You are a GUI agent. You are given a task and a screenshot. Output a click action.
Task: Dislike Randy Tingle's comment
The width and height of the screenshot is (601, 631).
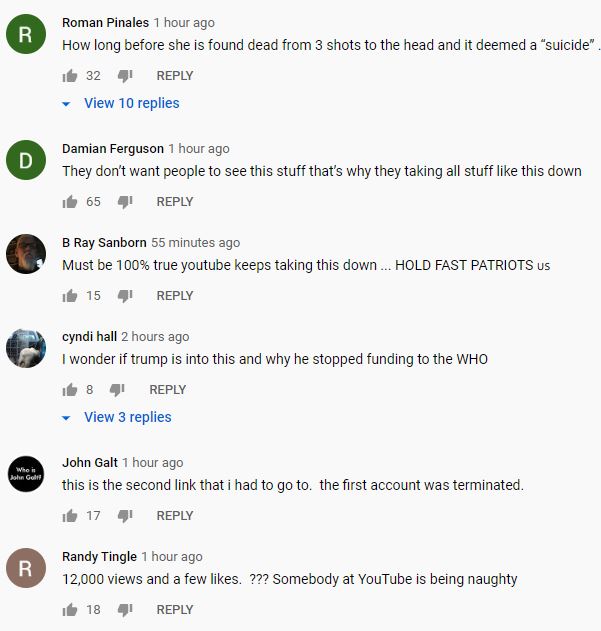[125, 610]
